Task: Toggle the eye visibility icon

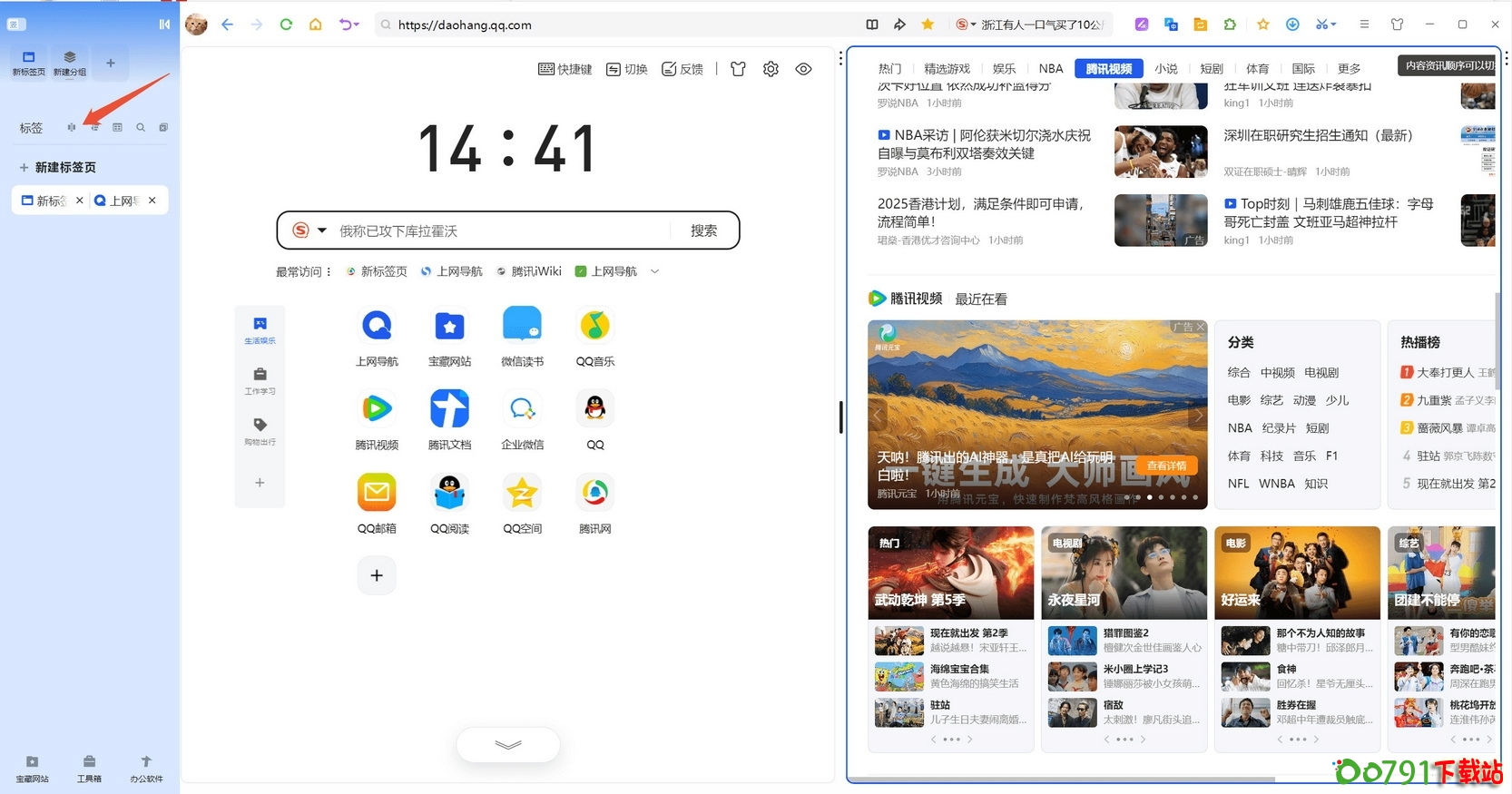Action: [x=803, y=69]
